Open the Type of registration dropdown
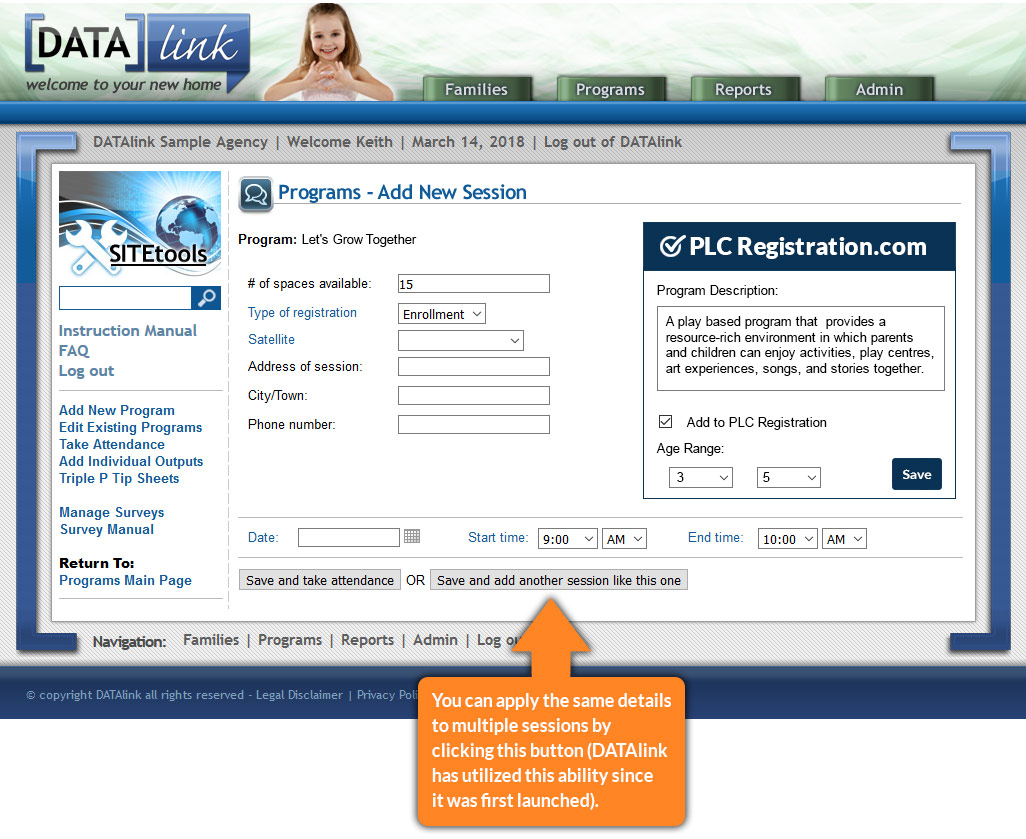The image size is (1026, 839). coord(441,314)
